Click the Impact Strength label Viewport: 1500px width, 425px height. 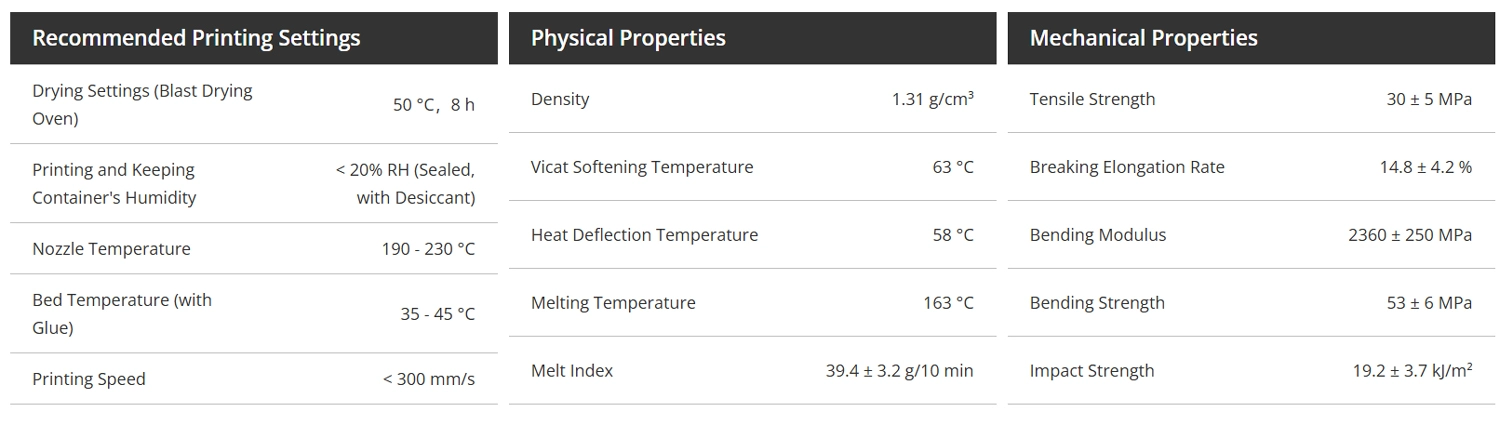(x=1092, y=371)
